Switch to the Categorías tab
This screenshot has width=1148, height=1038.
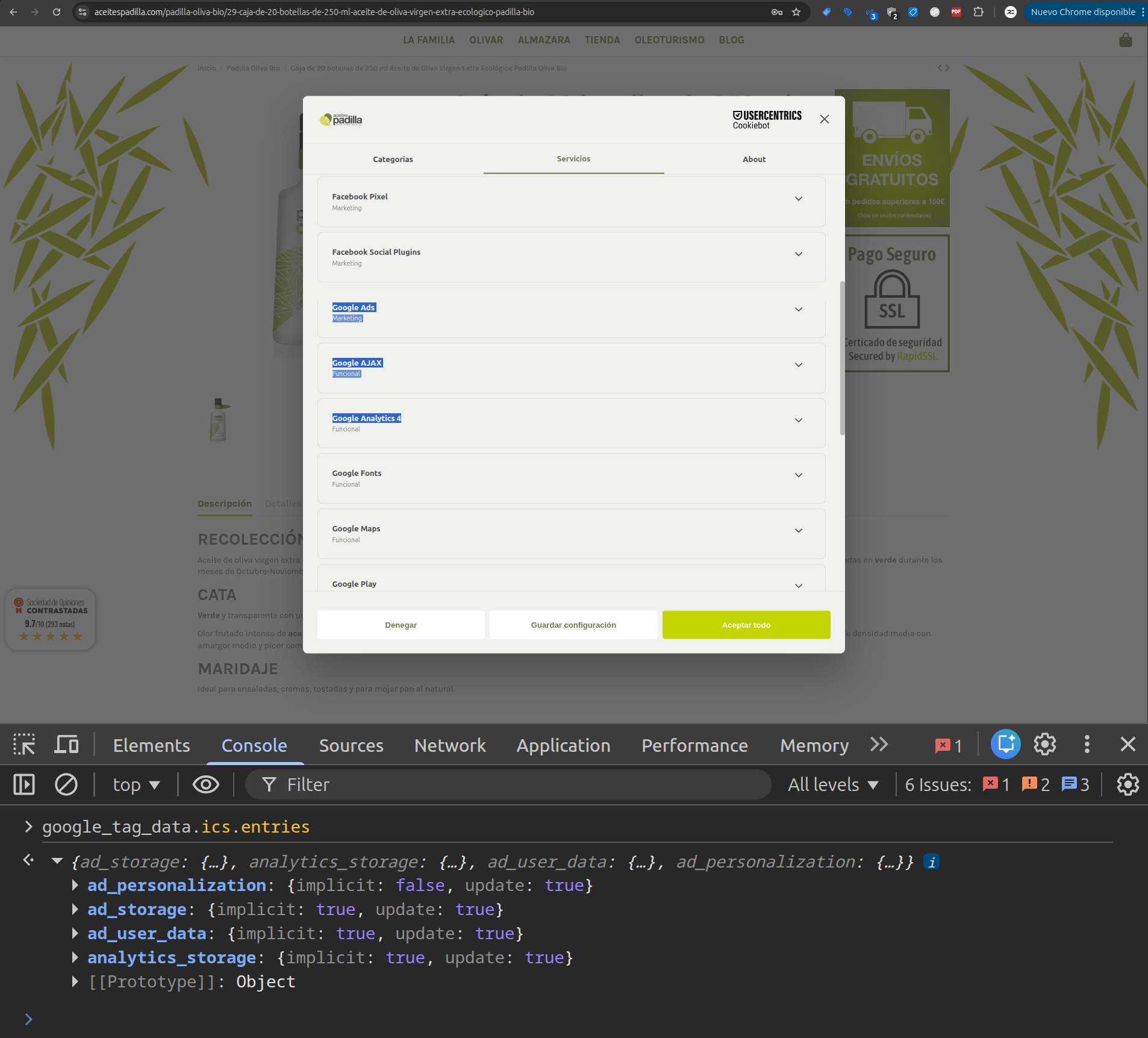coord(393,159)
